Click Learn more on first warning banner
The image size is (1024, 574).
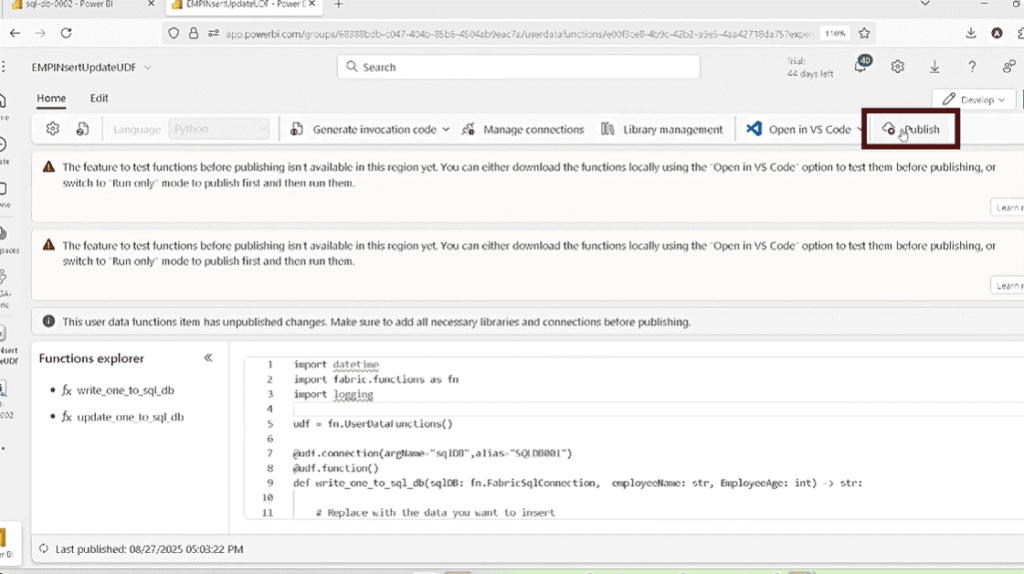(1008, 208)
